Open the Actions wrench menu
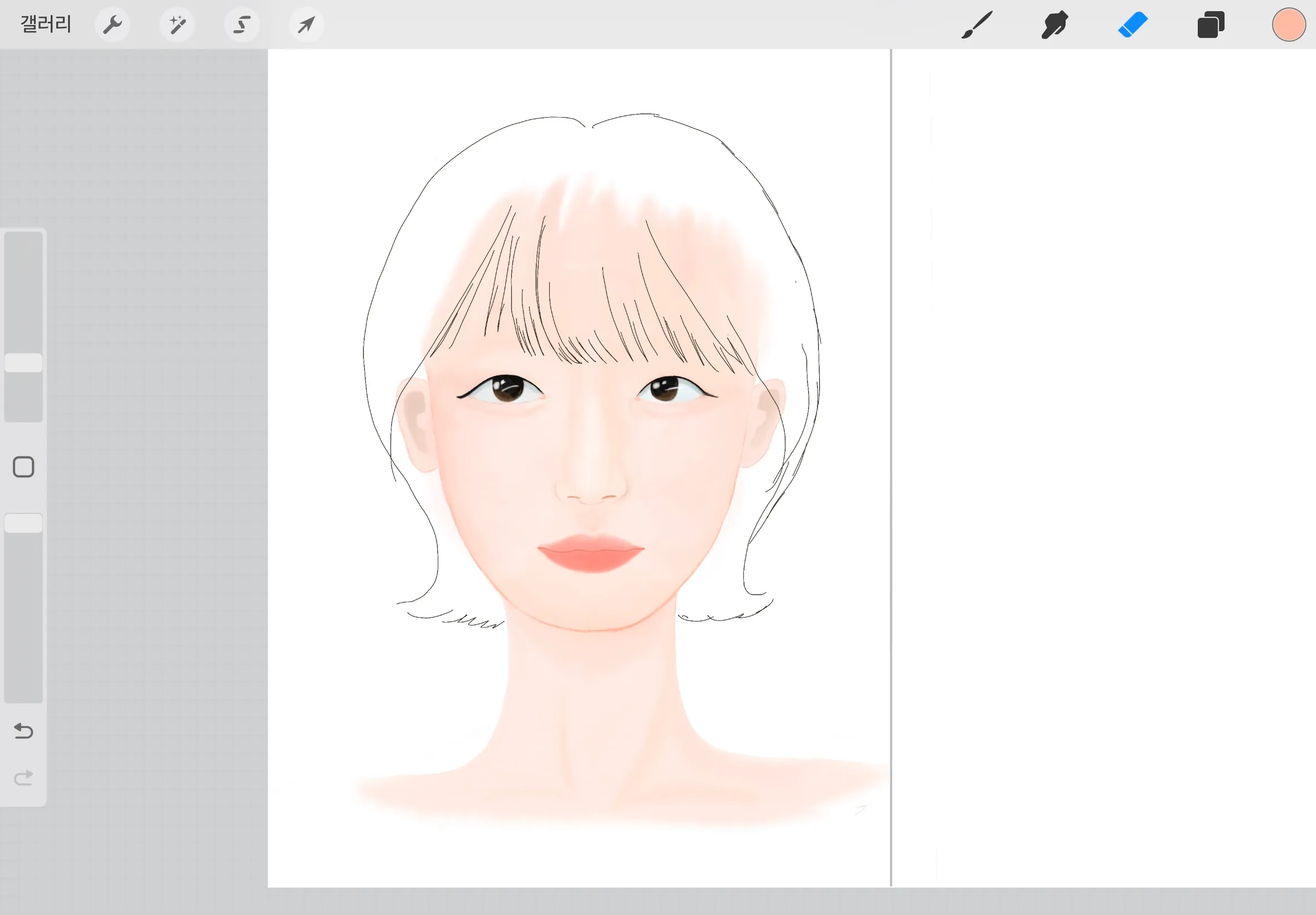The image size is (1316, 915). (112, 25)
